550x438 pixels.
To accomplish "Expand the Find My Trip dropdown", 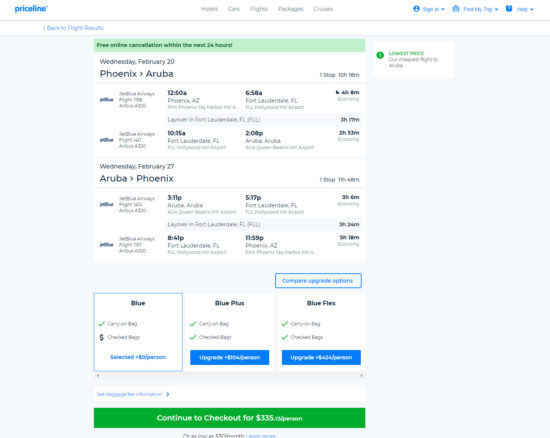I will click(x=475, y=9).
